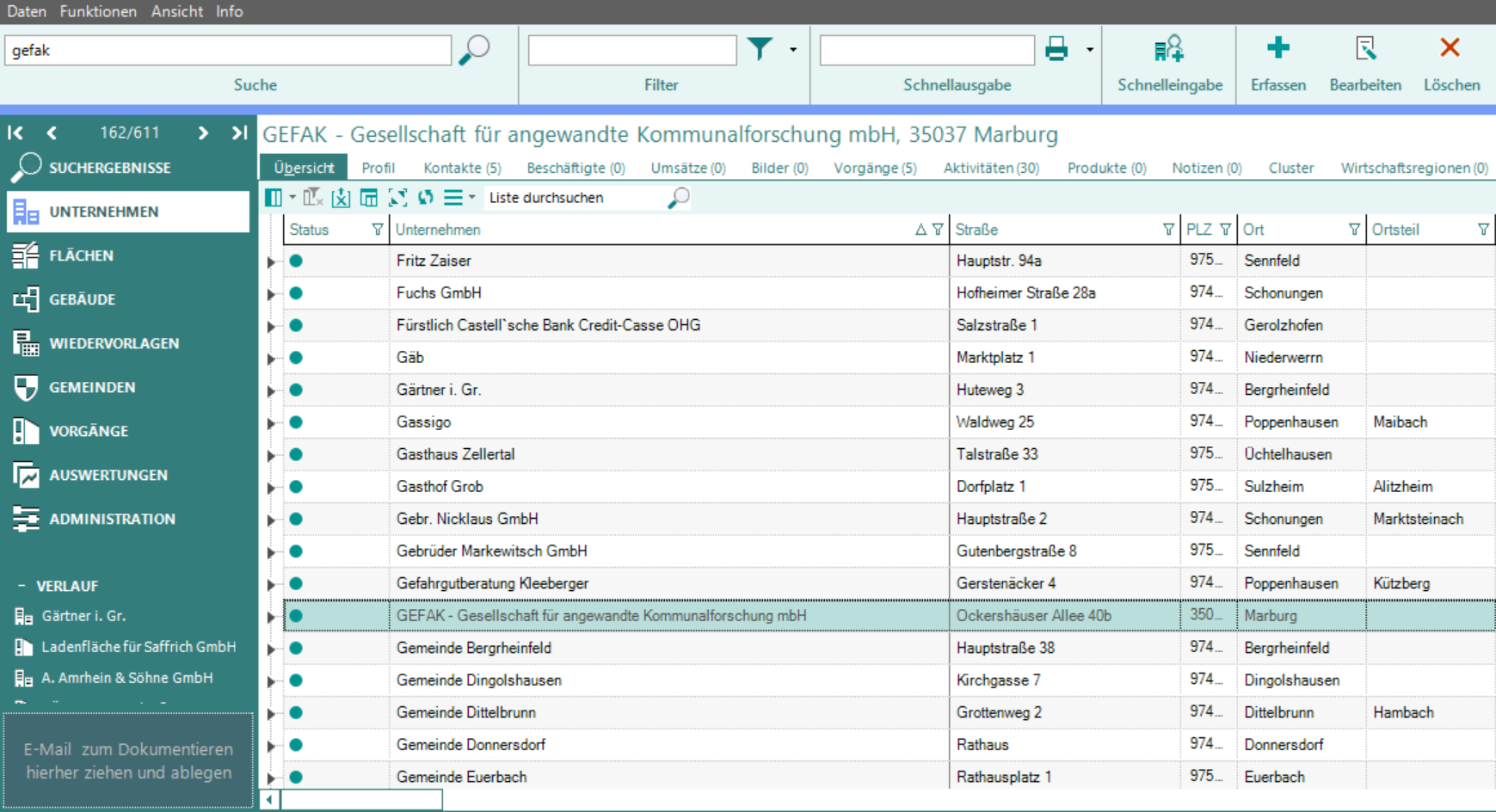Open Ort column filter
This screenshot has width=1496, height=812.
coord(1354,230)
